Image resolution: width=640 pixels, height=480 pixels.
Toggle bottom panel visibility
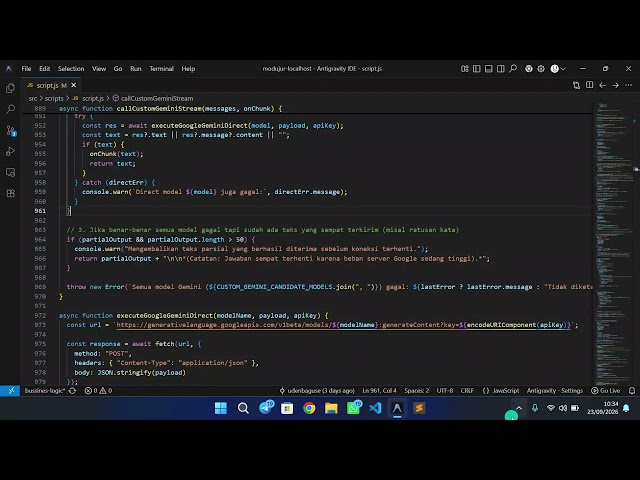coord(489,69)
